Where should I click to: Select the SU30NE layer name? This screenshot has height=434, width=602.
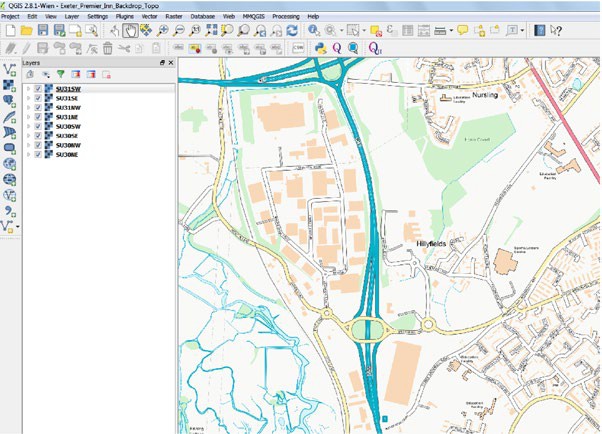(67, 154)
